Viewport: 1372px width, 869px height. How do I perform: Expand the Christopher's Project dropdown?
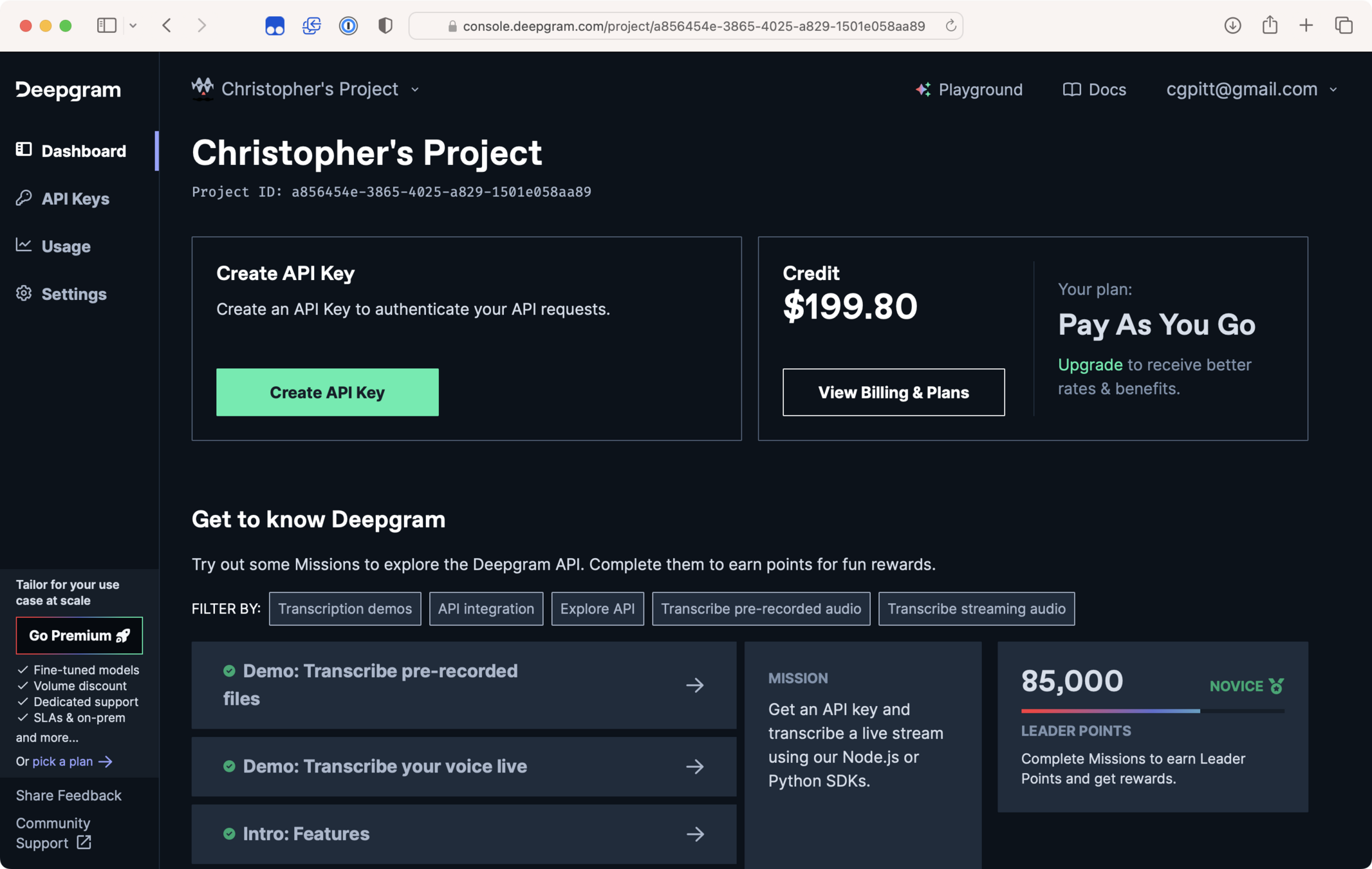[415, 89]
